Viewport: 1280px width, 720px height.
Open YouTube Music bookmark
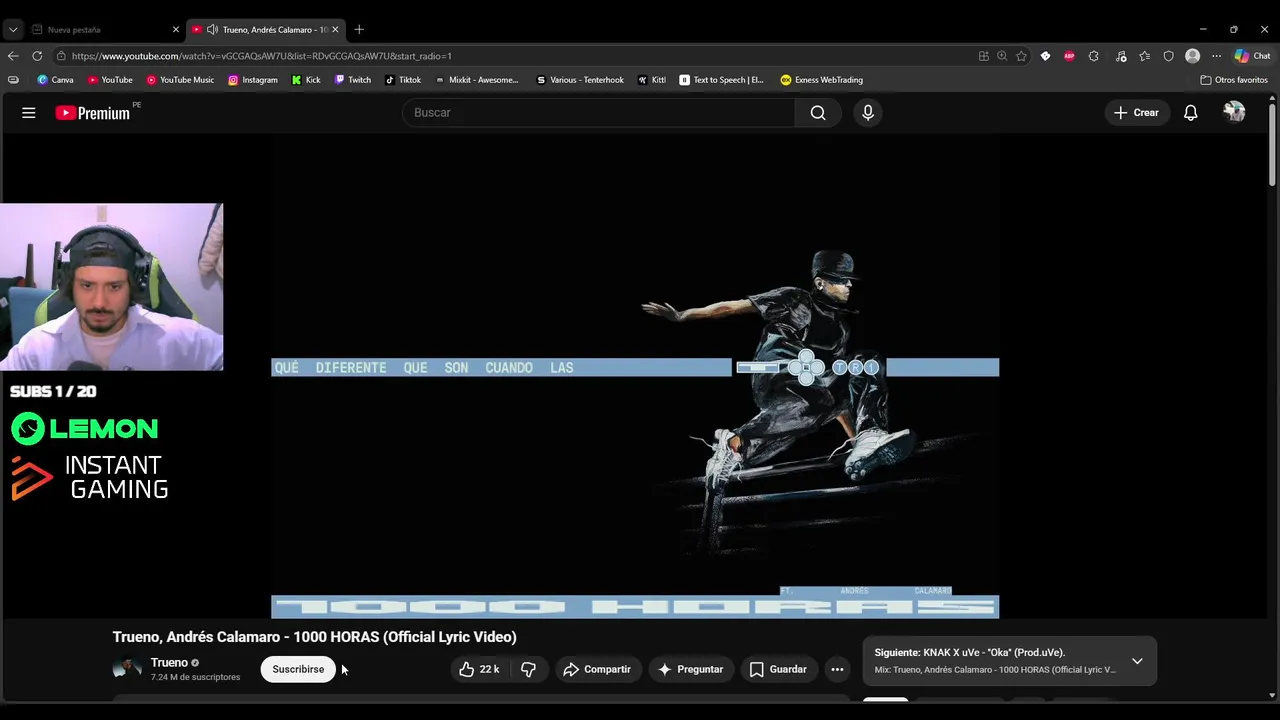pos(180,80)
